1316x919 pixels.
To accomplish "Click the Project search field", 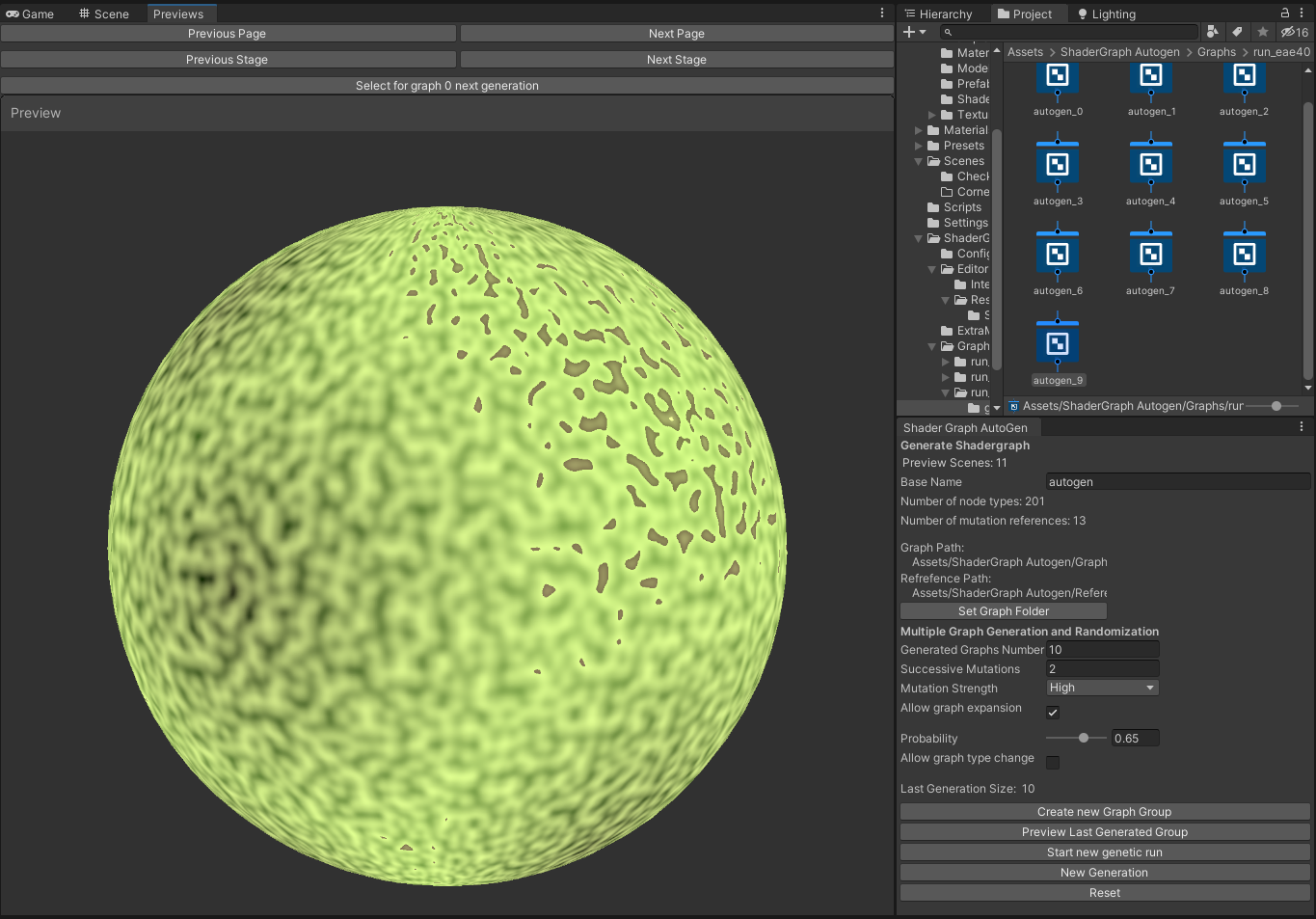I will [x=1069, y=32].
